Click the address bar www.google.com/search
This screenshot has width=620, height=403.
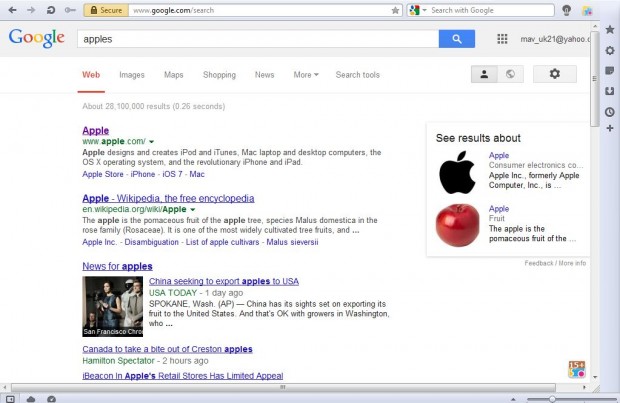coord(259,10)
